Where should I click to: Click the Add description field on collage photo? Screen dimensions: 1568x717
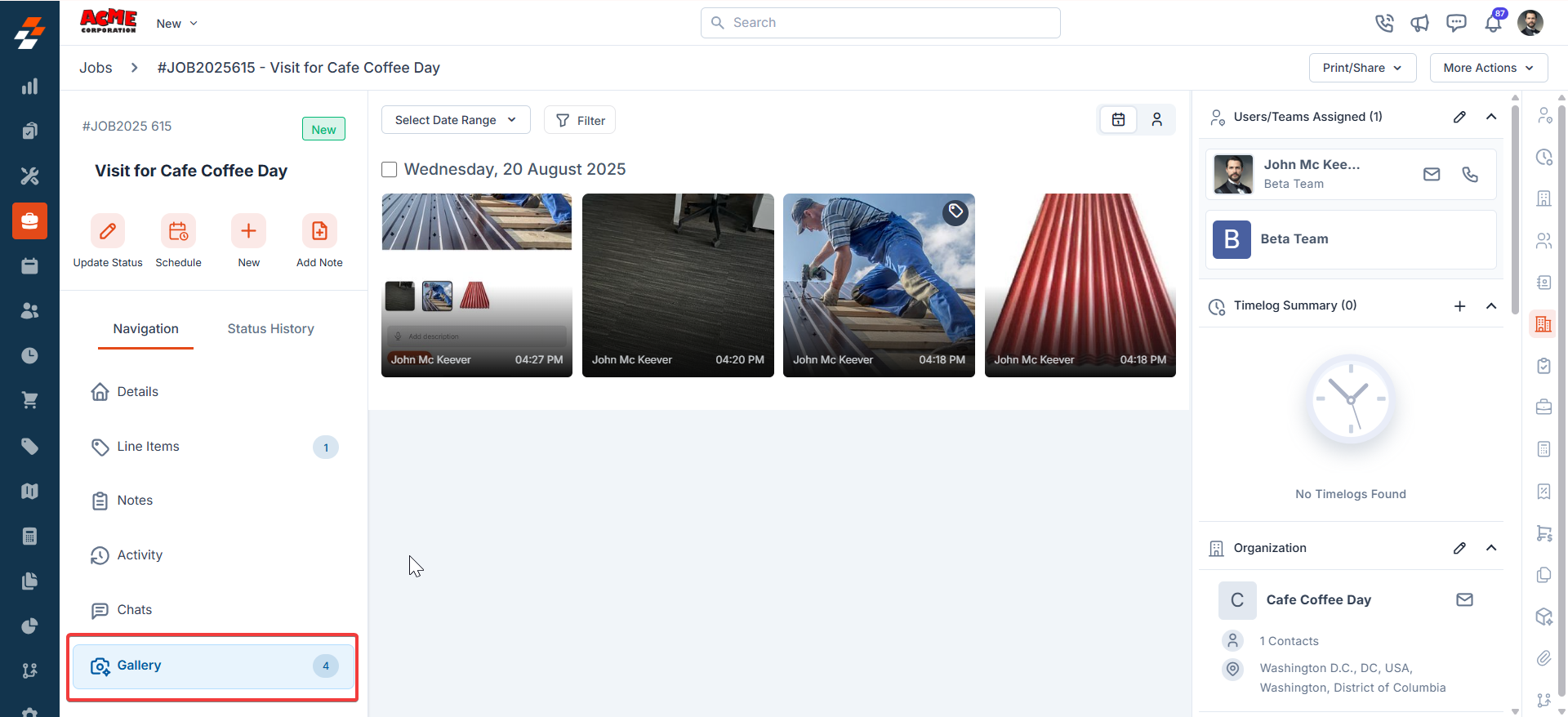pos(477,336)
